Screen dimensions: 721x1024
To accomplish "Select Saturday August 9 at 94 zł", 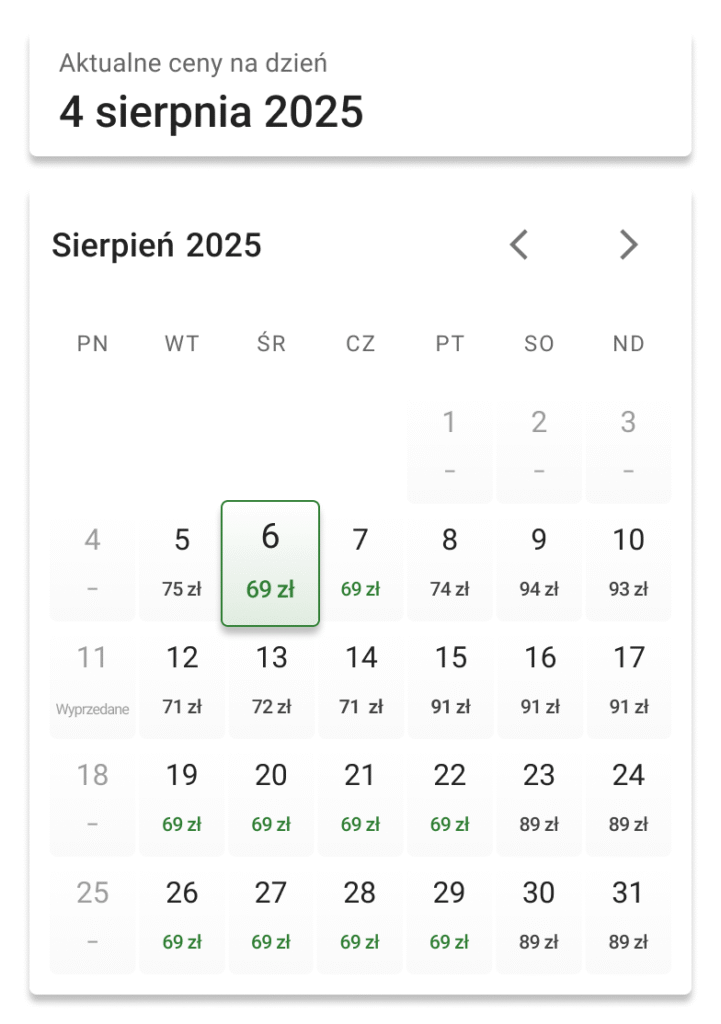I will point(539,563).
